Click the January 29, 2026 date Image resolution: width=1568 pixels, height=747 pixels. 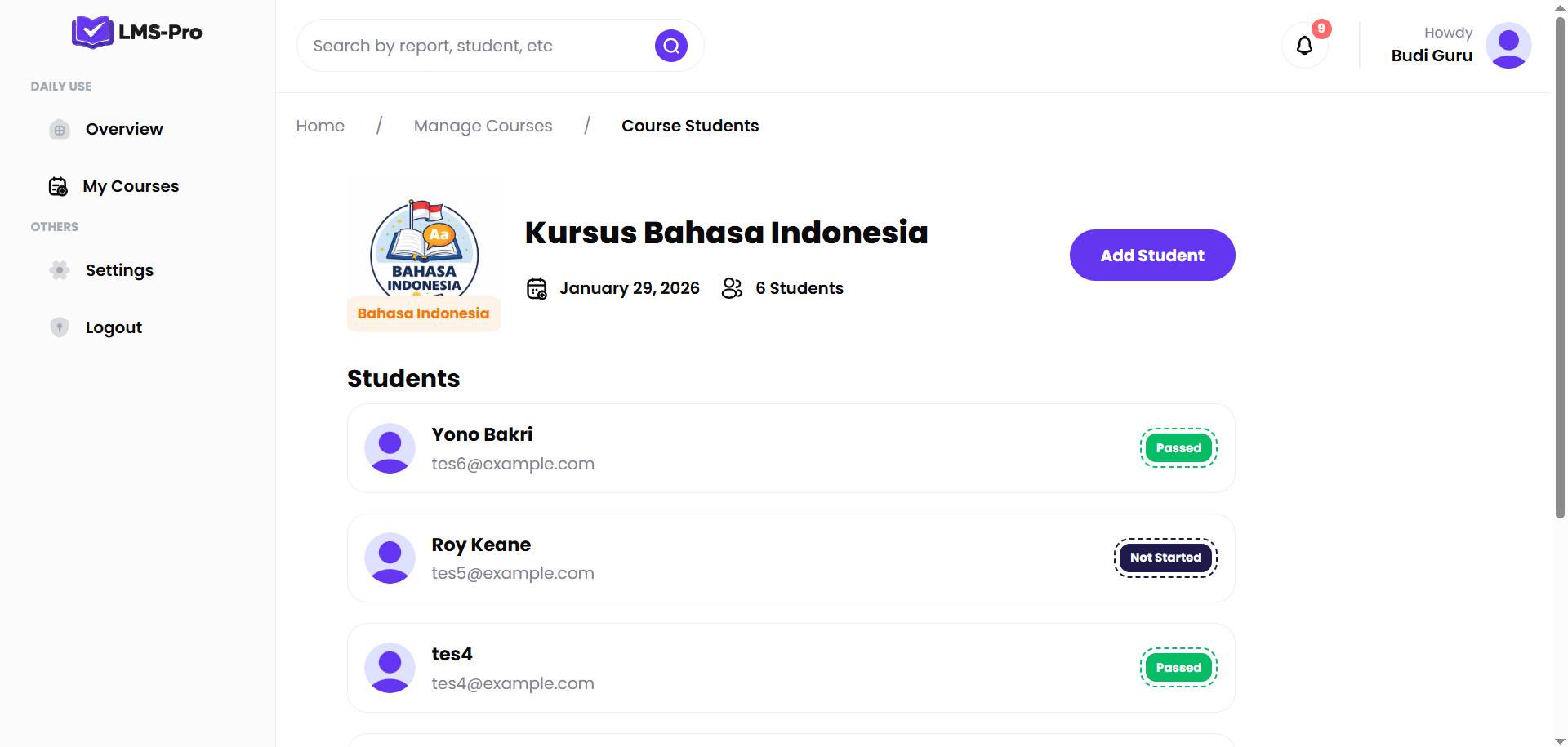pyautogui.click(x=630, y=288)
